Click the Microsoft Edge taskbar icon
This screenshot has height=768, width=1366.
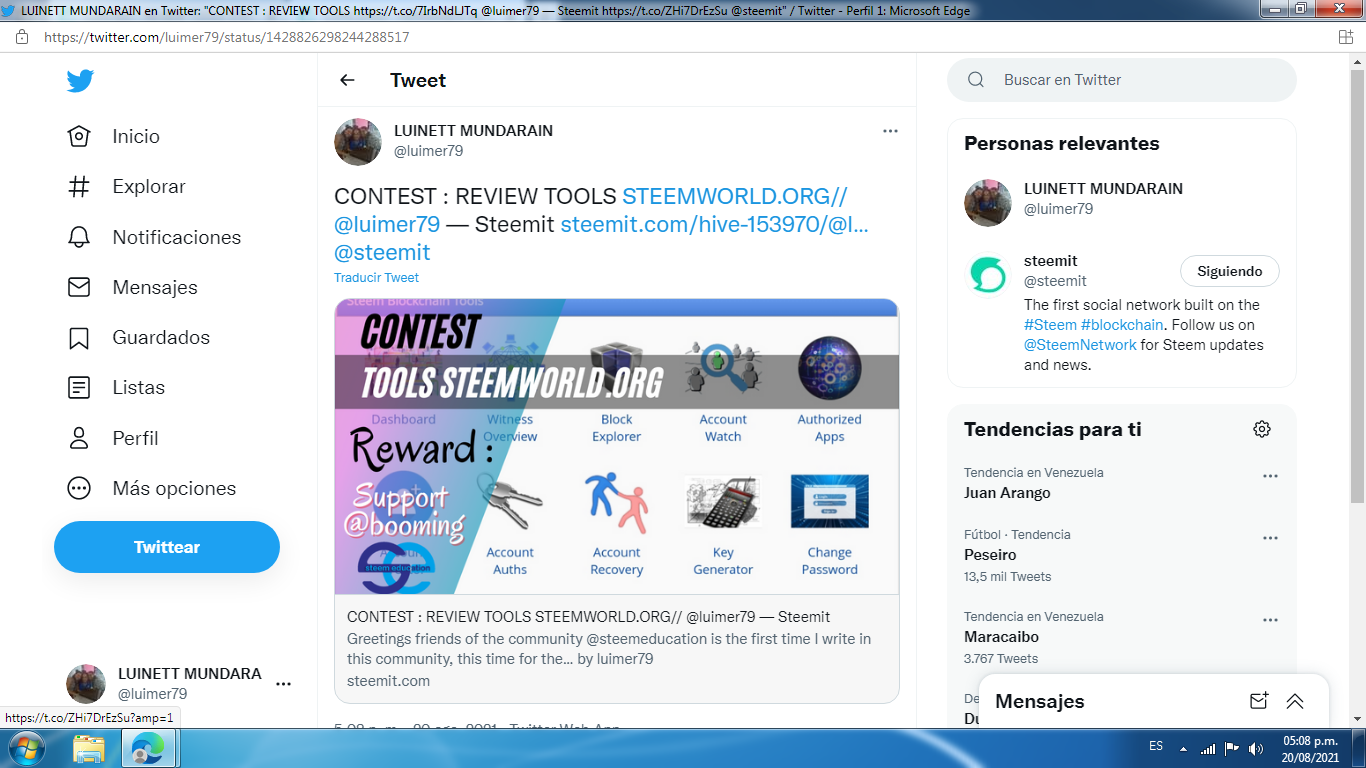(x=148, y=748)
